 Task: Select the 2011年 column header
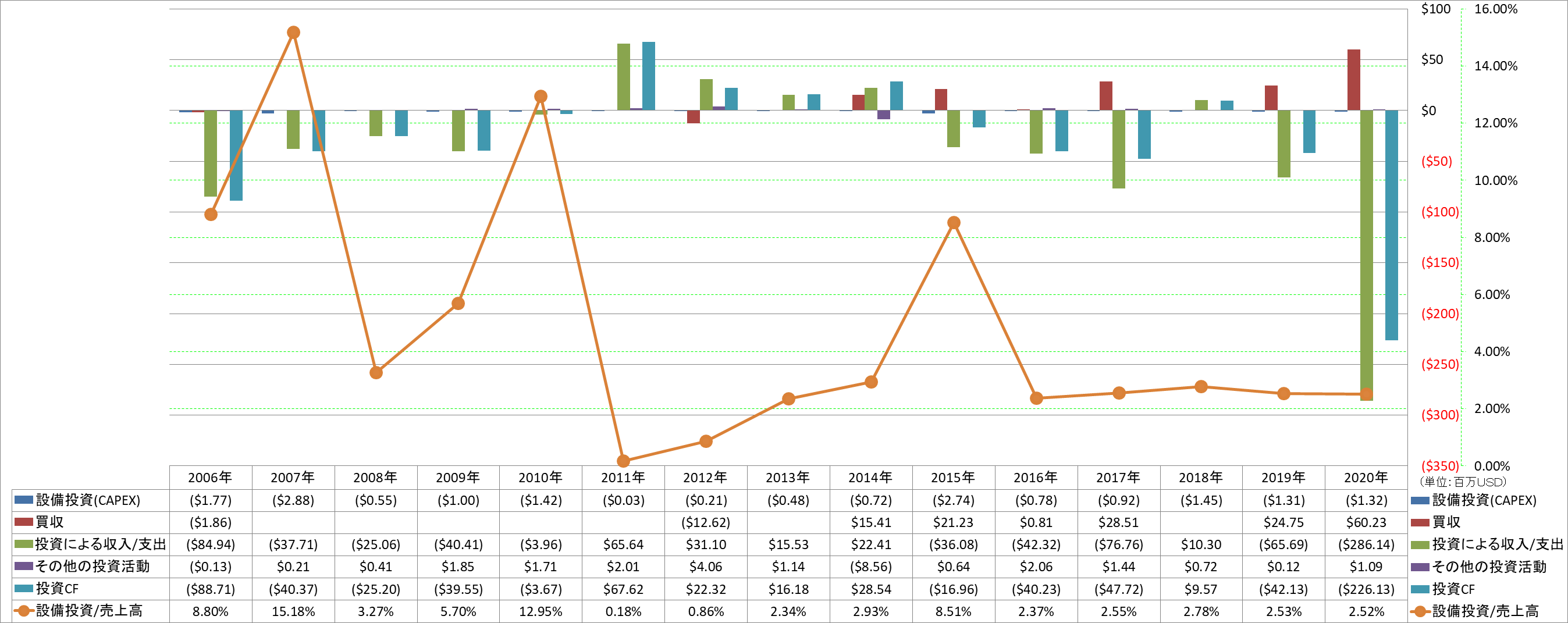(623, 478)
